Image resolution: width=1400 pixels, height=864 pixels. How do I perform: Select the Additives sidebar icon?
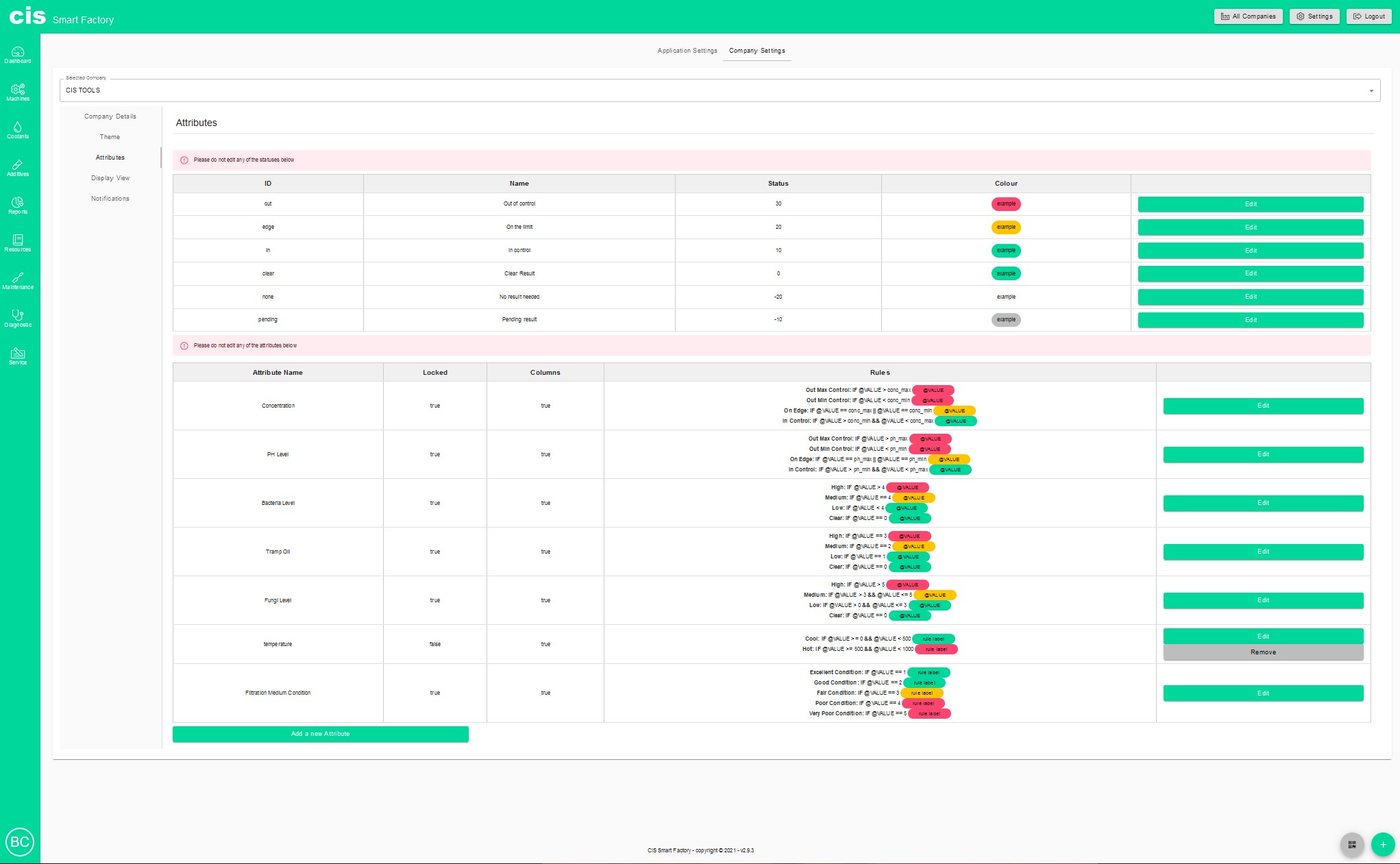pyautogui.click(x=18, y=168)
